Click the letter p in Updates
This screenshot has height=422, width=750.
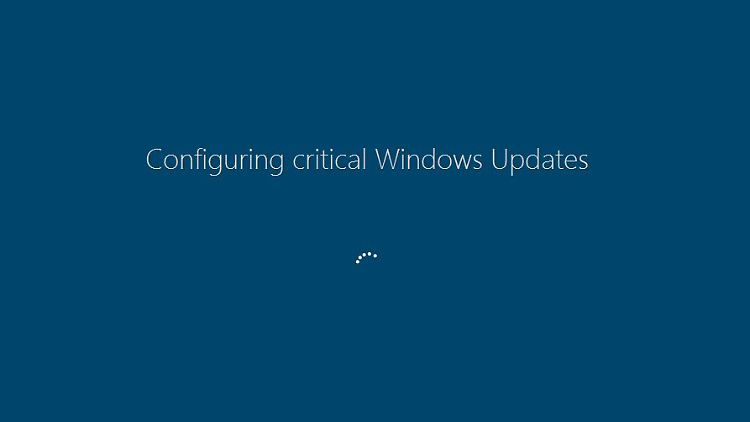pyautogui.click(x=517, y=166)
